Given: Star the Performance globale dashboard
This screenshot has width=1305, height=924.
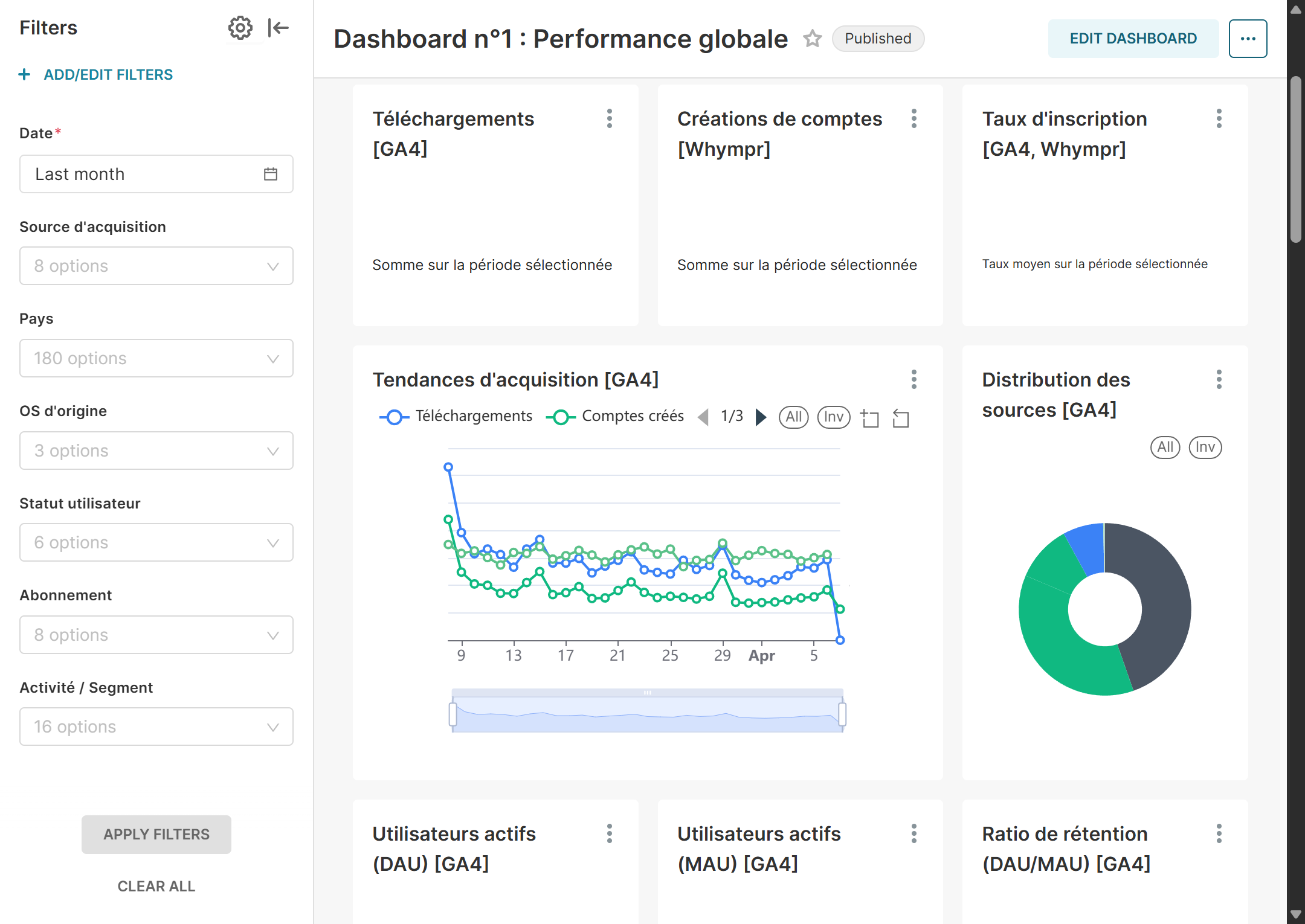Looking at the screenshot, I should [812, 39].
